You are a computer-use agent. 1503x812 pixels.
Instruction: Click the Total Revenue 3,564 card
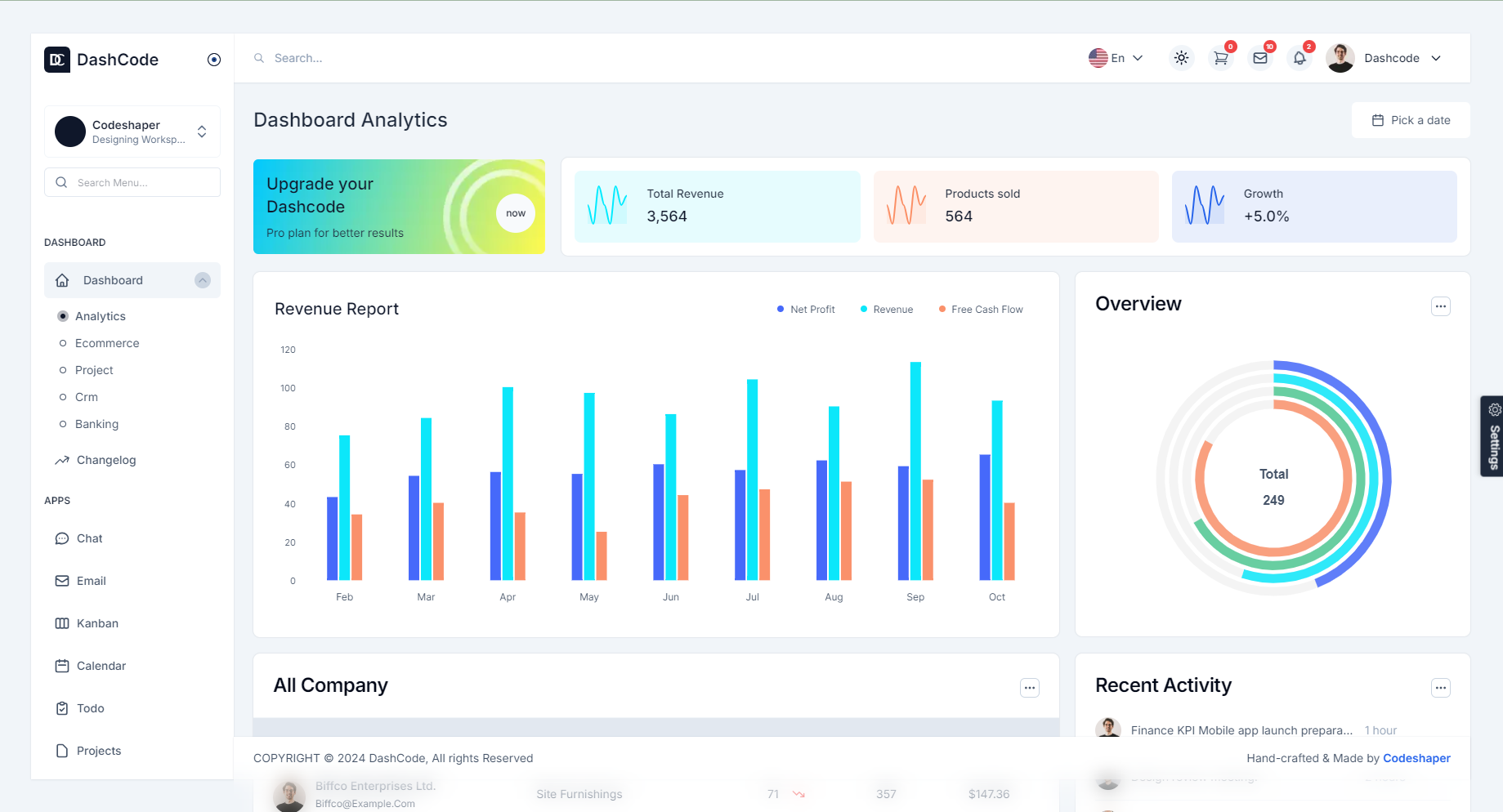pyautogui.click(x=718, y=207)
